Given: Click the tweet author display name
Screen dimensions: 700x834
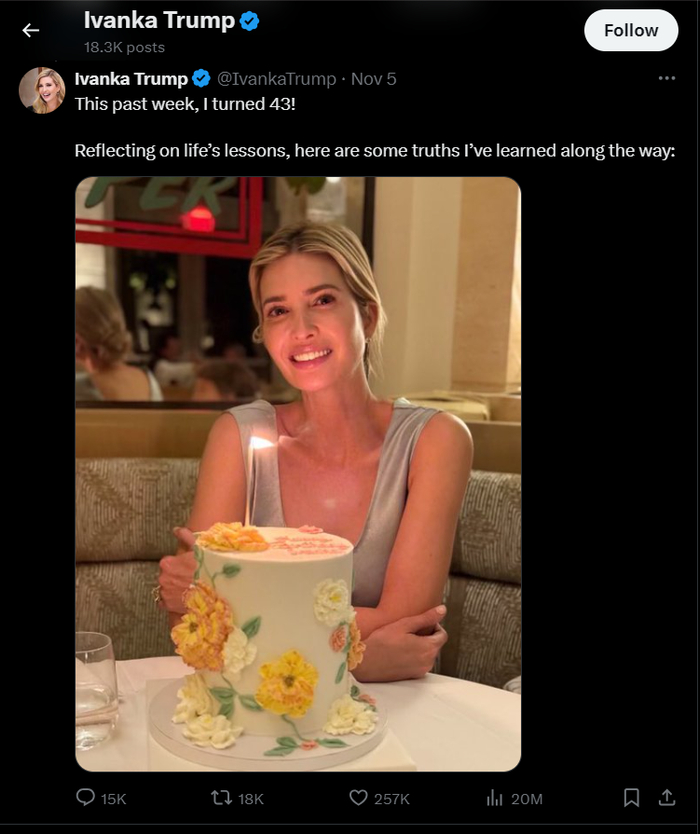Looking at the screenshot, I should 131,79.
